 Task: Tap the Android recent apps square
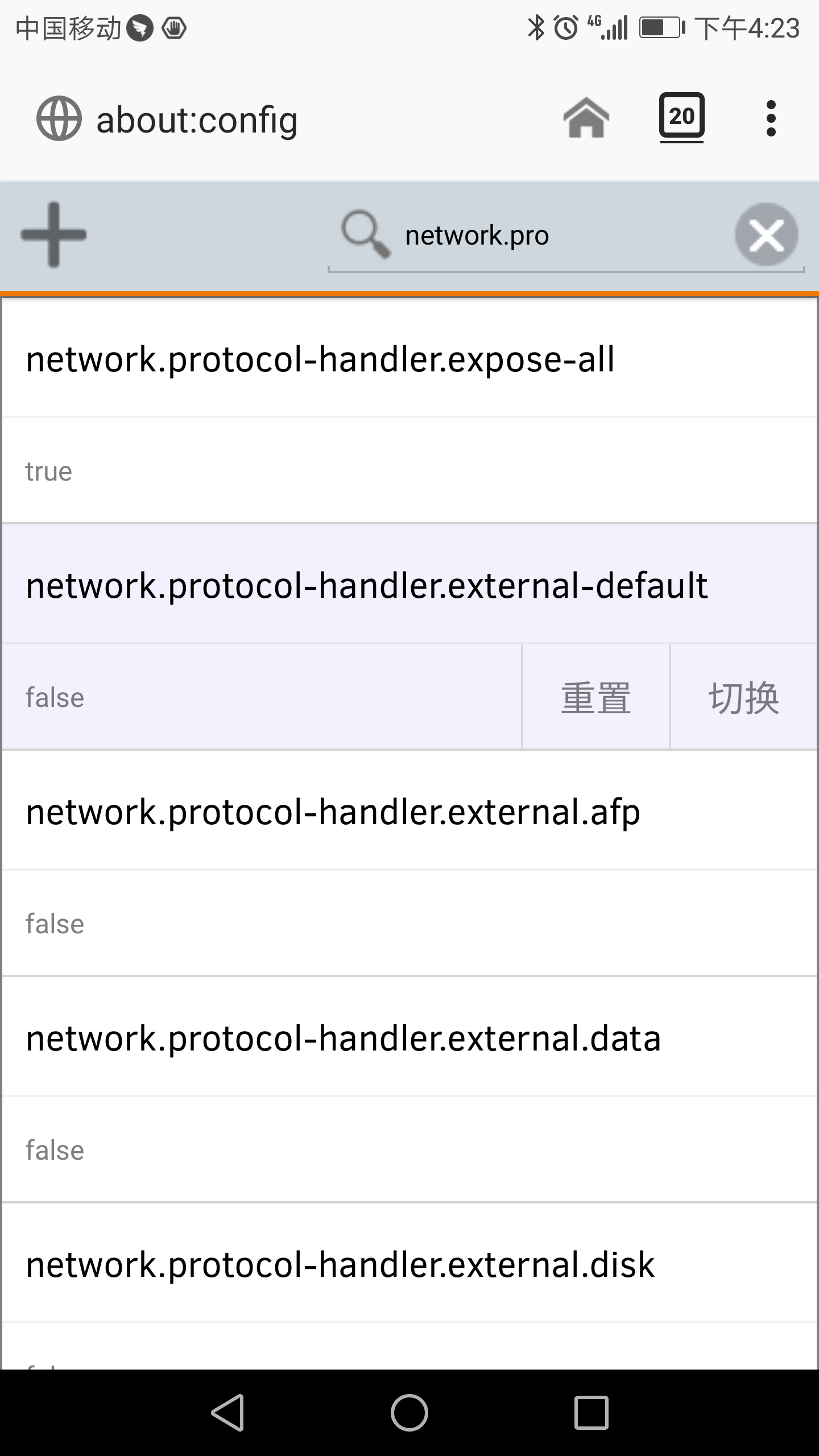tap(591, 1412)
